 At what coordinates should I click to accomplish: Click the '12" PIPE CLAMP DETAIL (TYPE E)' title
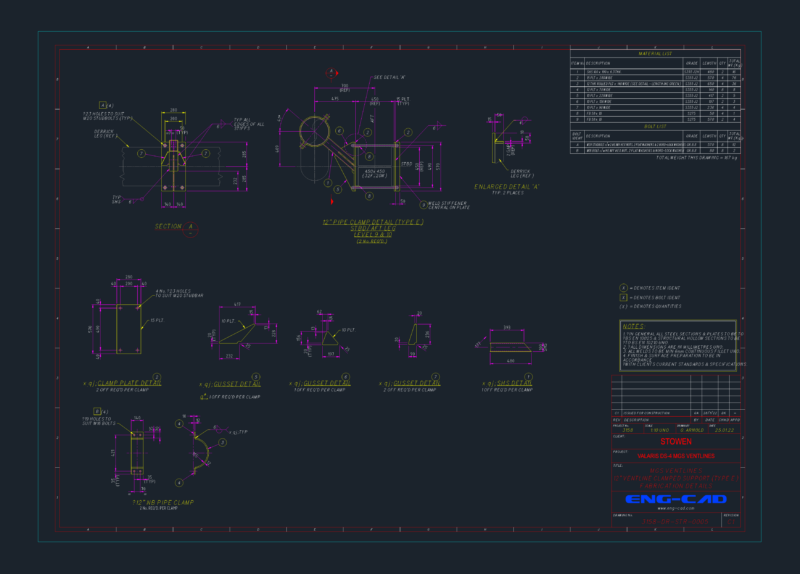point(373,222)
